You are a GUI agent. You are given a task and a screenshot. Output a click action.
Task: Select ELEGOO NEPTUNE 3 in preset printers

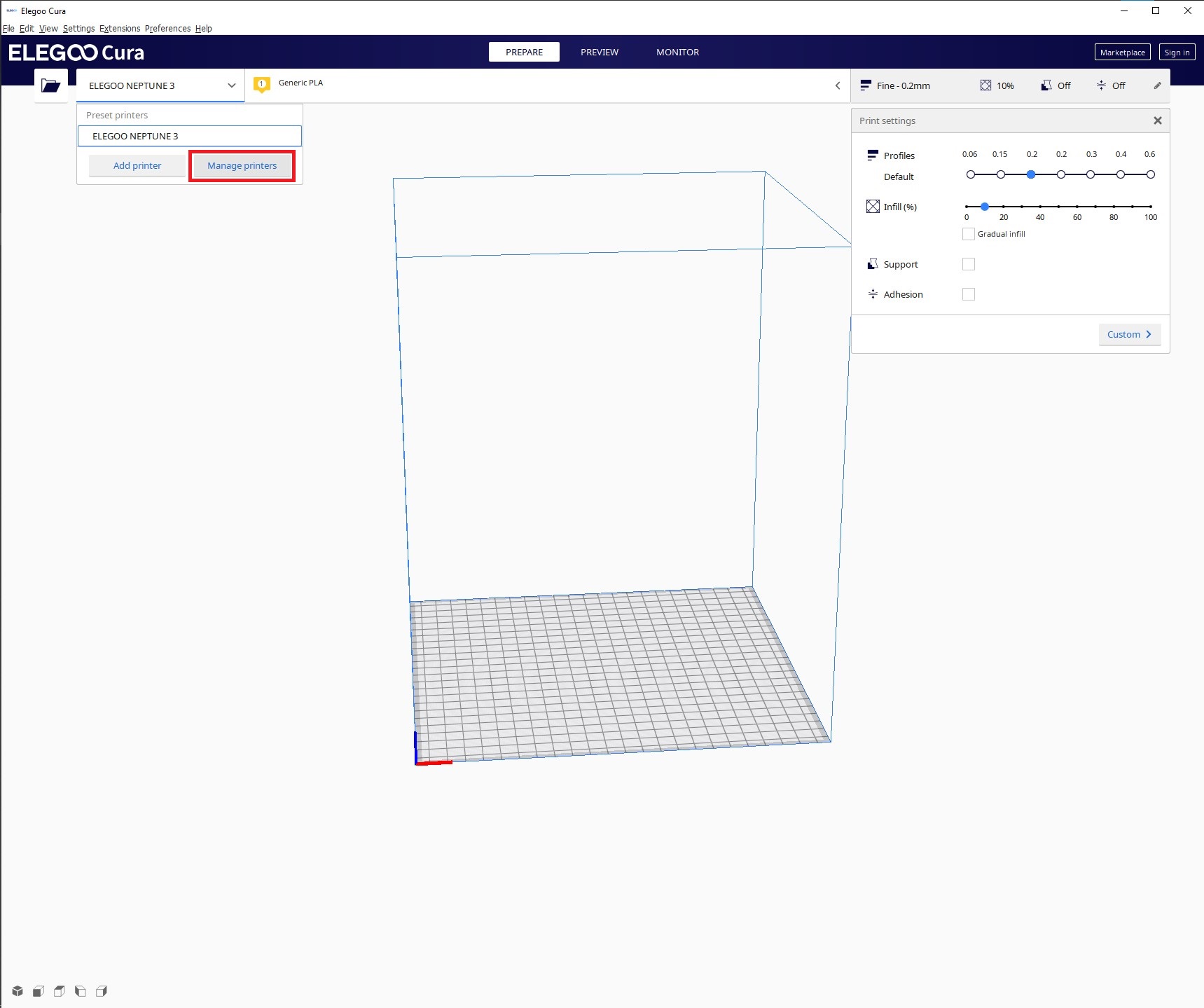(189, 136)
